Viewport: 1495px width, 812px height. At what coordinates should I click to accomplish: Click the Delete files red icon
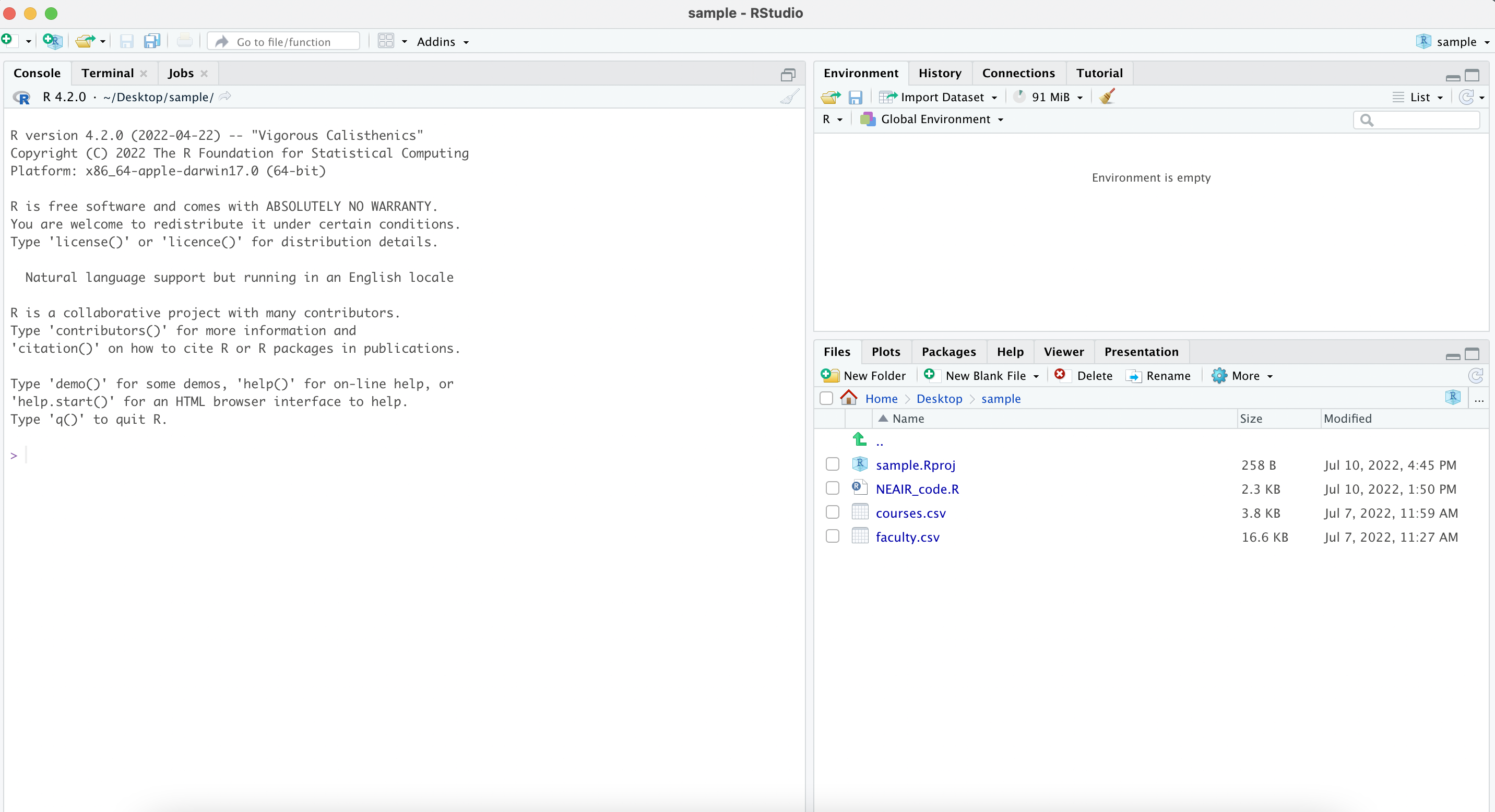1060,375
